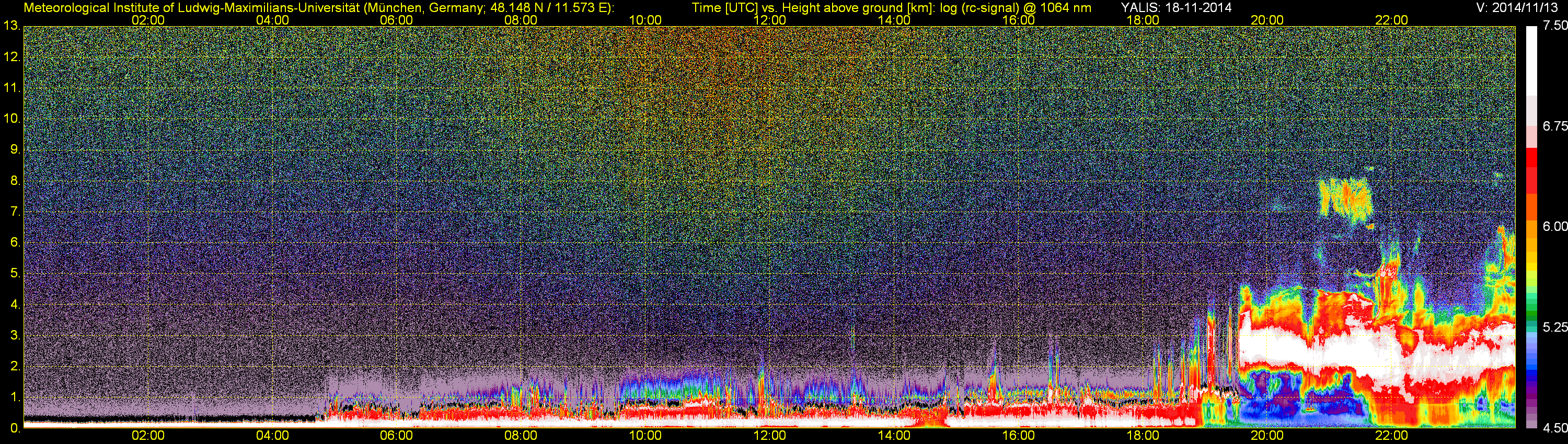Click the color scale value '6.75'

(x=1554, y=126)
